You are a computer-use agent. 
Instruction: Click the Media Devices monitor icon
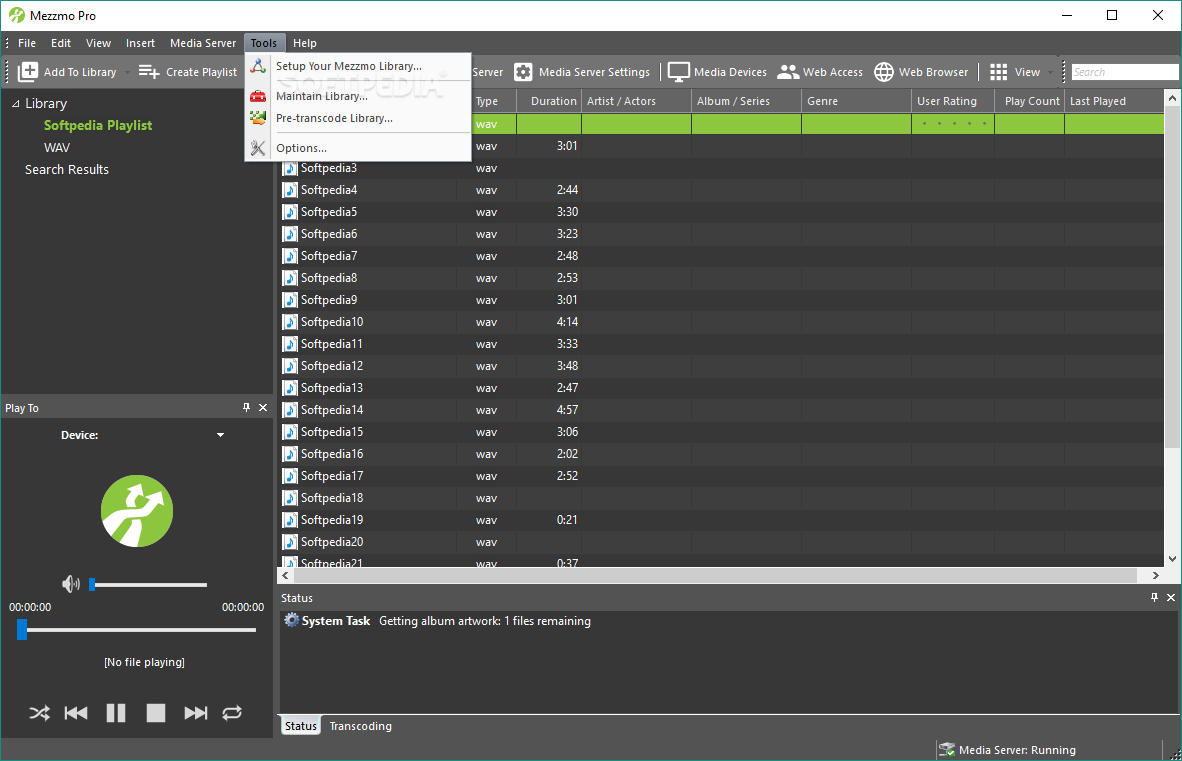(x=678, y=72)
